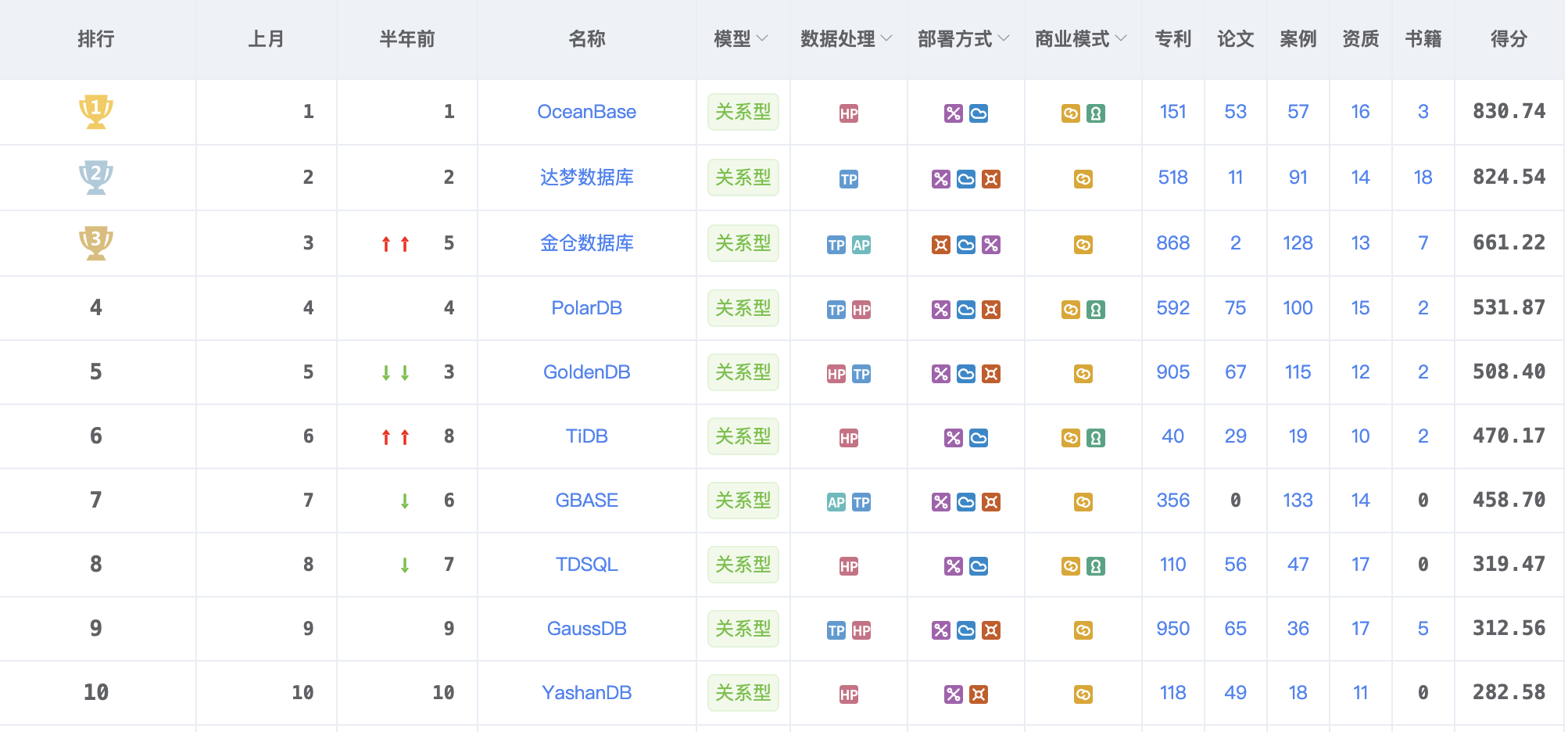Click the silver second-place trophy icon
The width and height of the screenshot is (1568, 732).
point(96,178)
